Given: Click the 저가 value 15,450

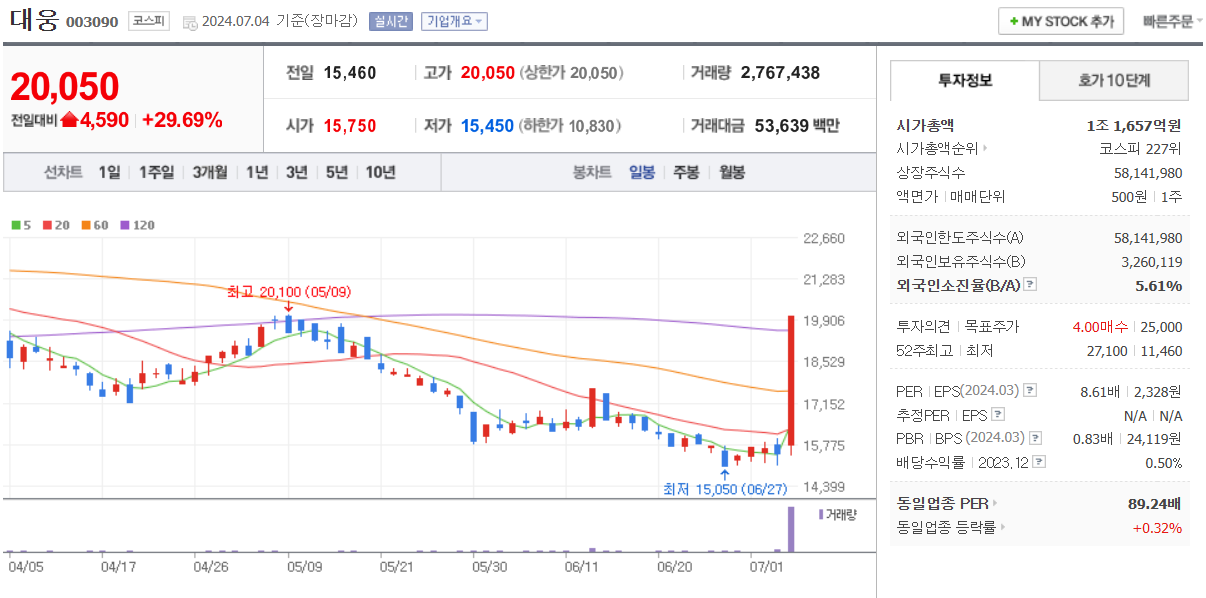Looking at the screenshot, I should point(487,126).
